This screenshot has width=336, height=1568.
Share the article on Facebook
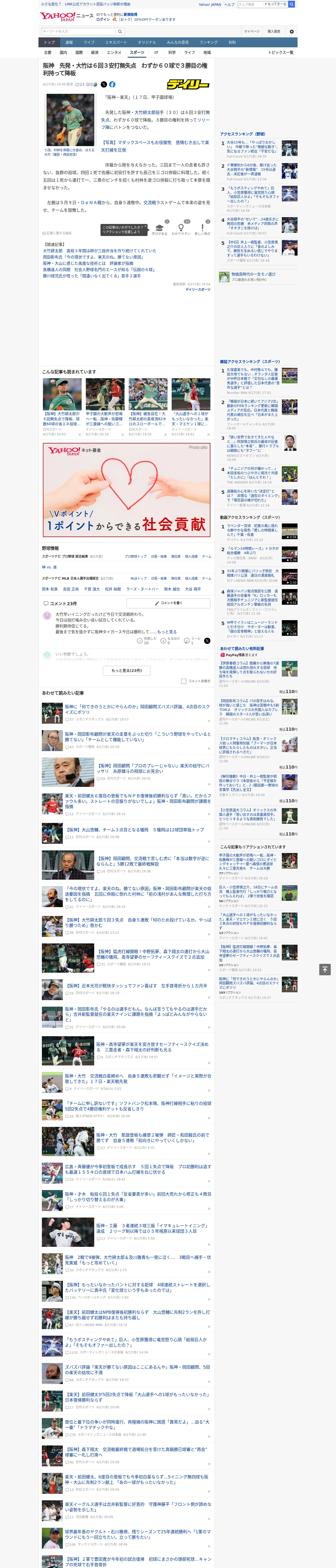click(x=112, y=85)
